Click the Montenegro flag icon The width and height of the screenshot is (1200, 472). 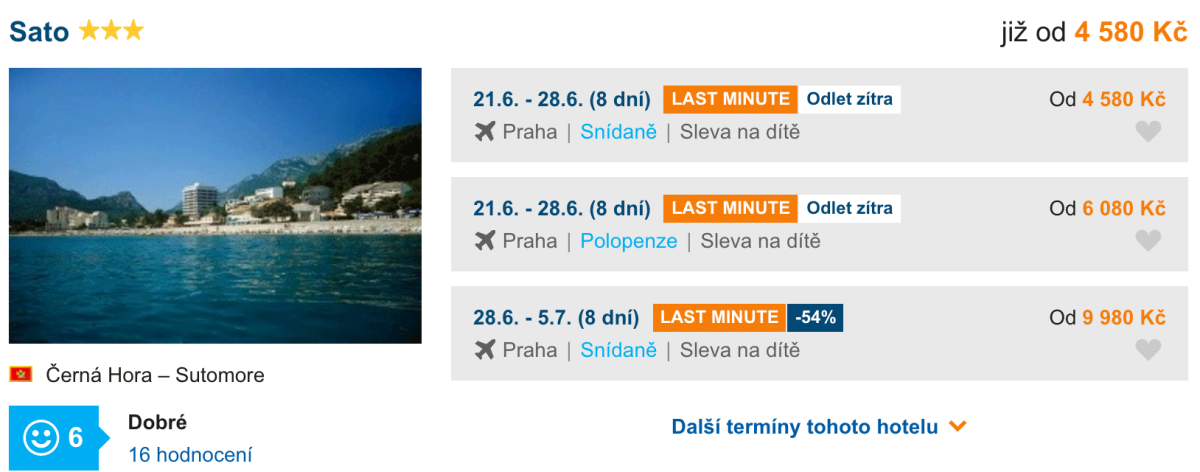click(x=21, y=375)
